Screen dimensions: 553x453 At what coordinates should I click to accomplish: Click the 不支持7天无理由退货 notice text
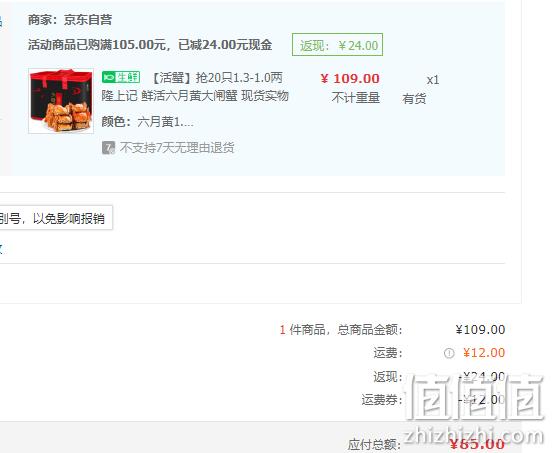tap(177, 147)
